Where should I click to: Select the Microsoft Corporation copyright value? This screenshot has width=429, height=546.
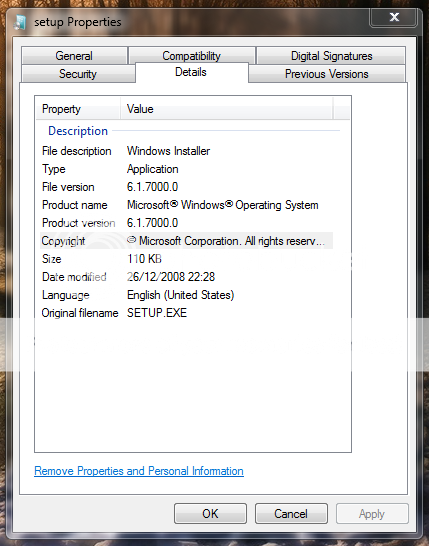click(x=226, y=241)
